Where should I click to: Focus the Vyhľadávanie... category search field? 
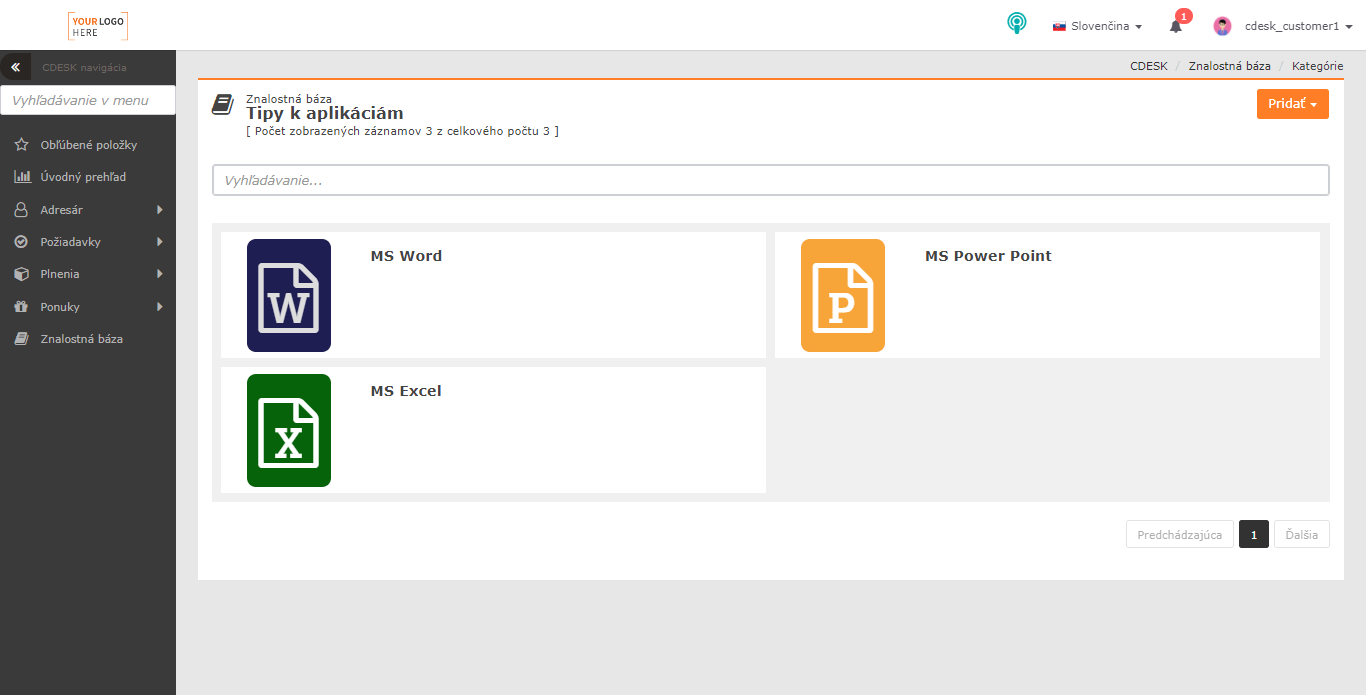(x=771, y=180)
